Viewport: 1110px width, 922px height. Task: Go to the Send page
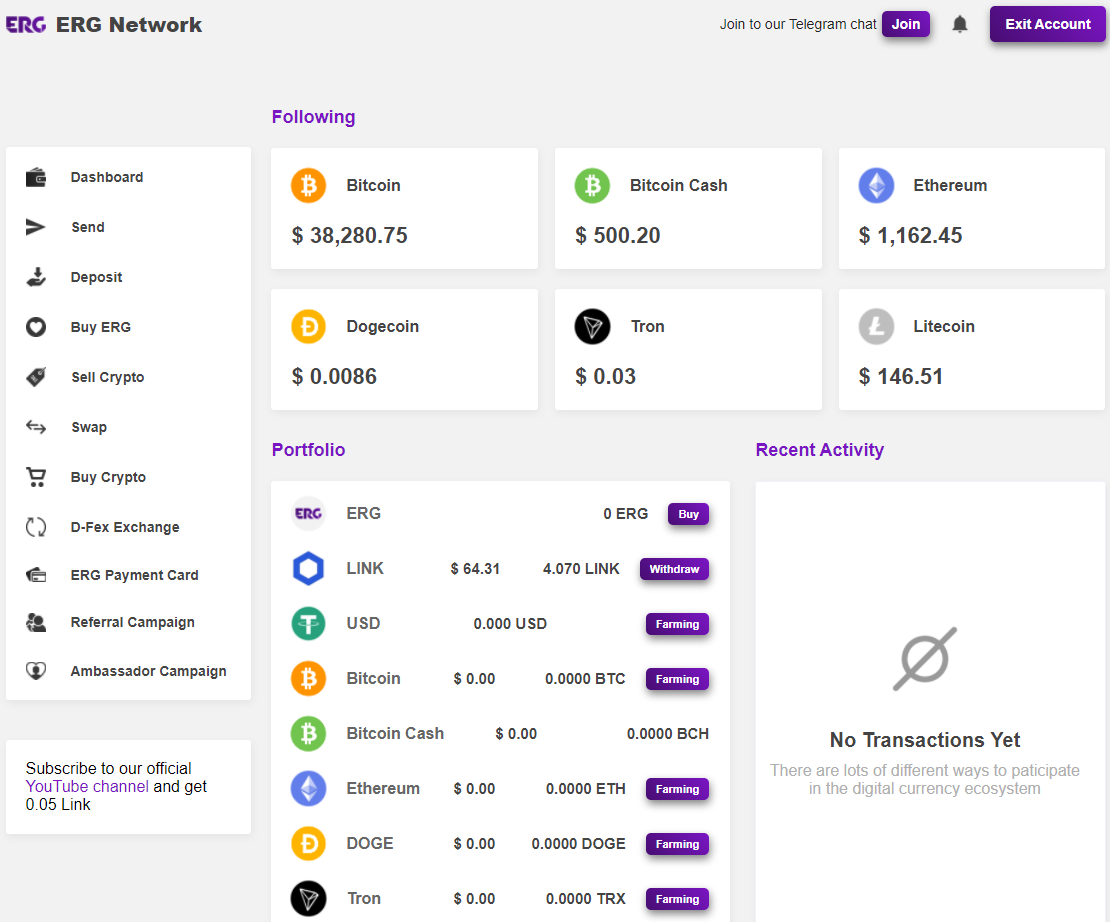tap(87, 227)
